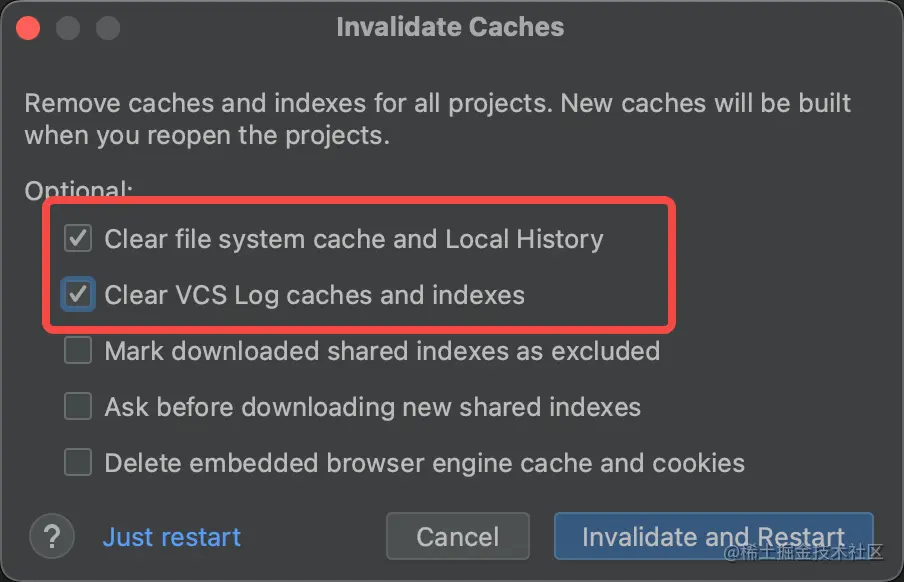
Task: Choose the Just restart link
Action: coord(172,537)
